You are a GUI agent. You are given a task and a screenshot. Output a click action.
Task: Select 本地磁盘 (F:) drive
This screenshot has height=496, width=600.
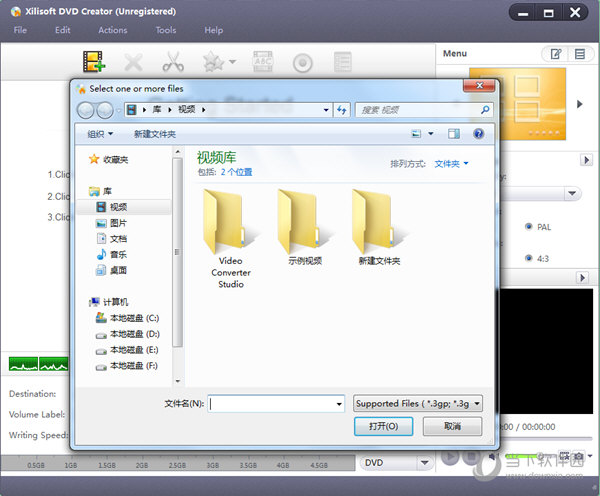pyautogui.click(x=127, y=366)
